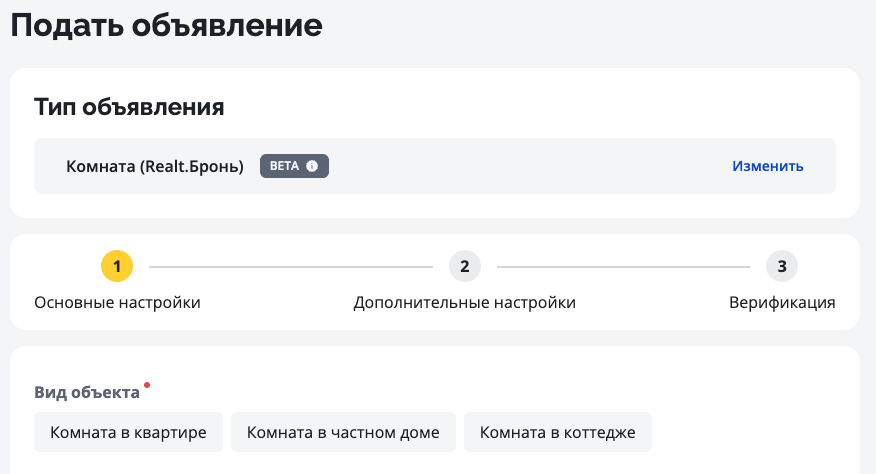Click progress line between steps 1 and 2

pos(290,267)
